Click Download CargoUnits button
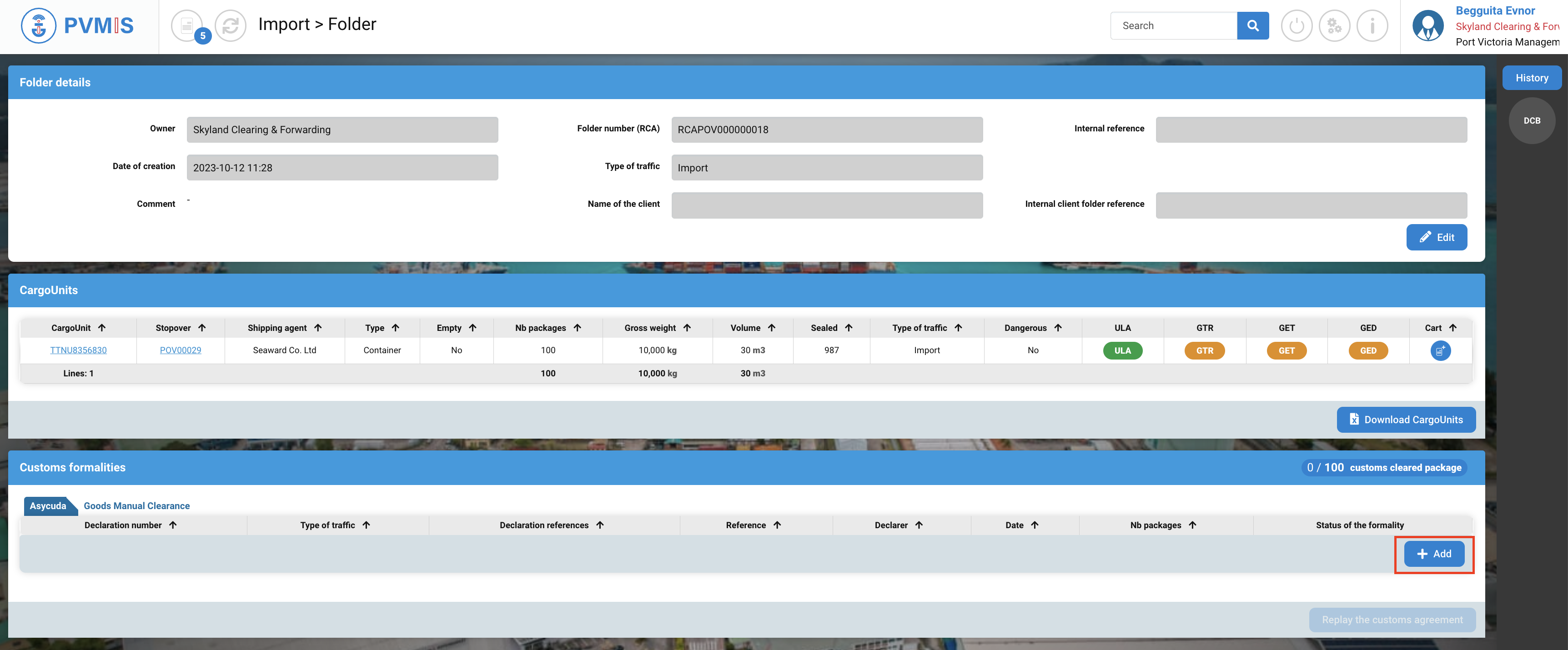This screenshot has height=650, width=1568. [x=1406, y=420]
